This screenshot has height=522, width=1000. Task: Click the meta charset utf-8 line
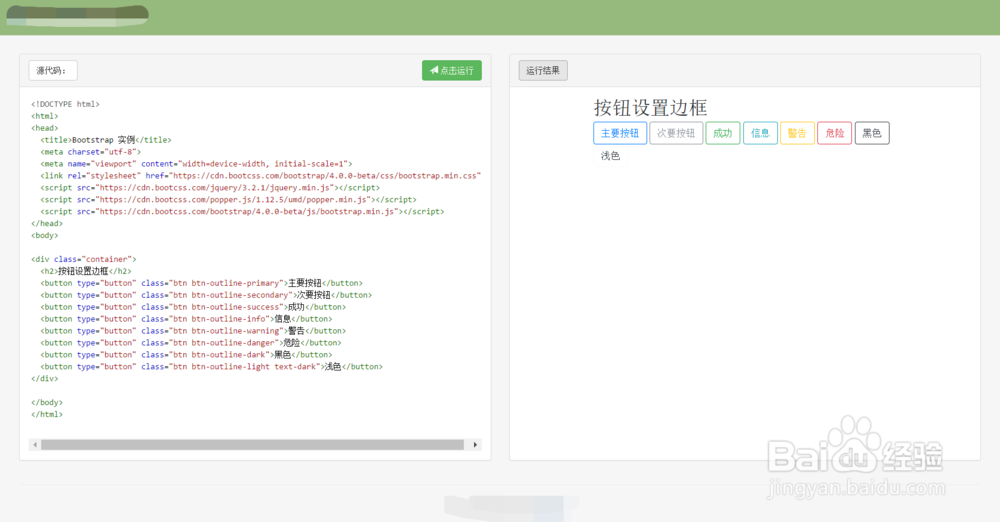tap(91, 152)
